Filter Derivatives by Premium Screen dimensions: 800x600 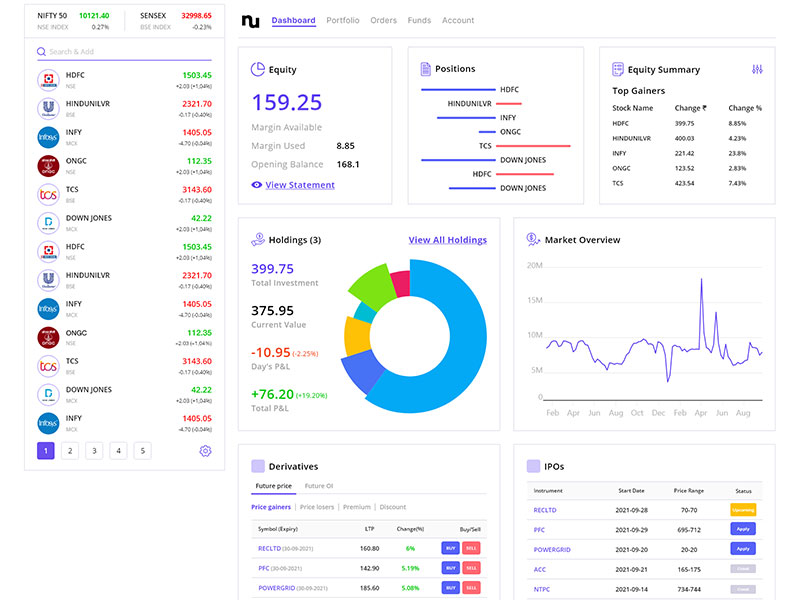[357, 507]
